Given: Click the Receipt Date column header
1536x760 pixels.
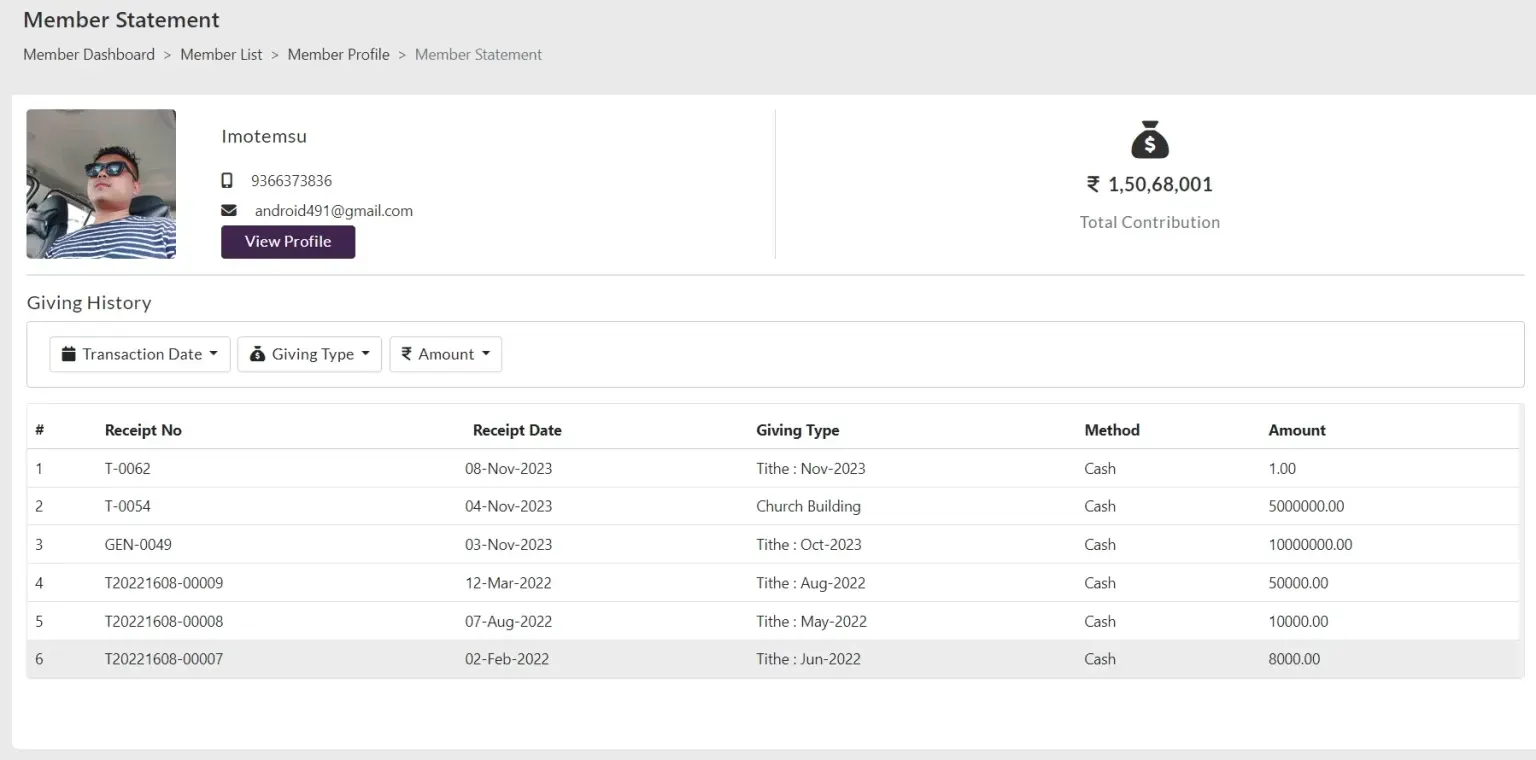Looking at the screenshot, I should (517, 430).
